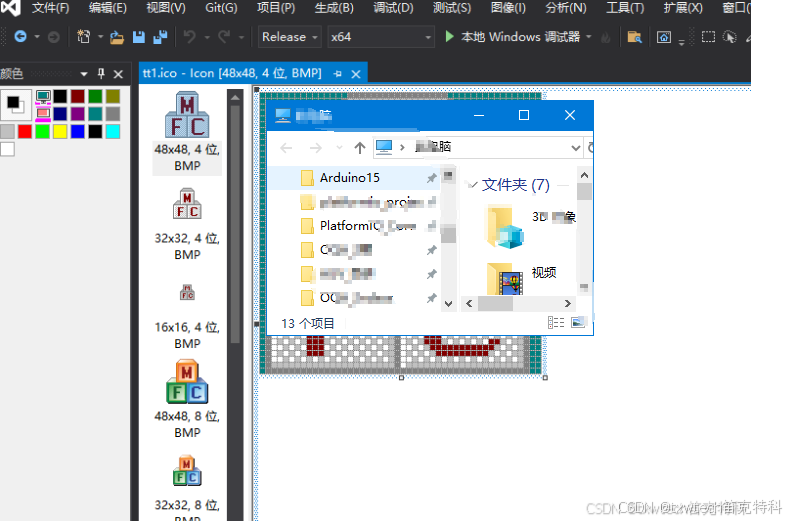Pick the cyan color swatch
This screenshot has height=521, width=787.
tap(113, 132)
